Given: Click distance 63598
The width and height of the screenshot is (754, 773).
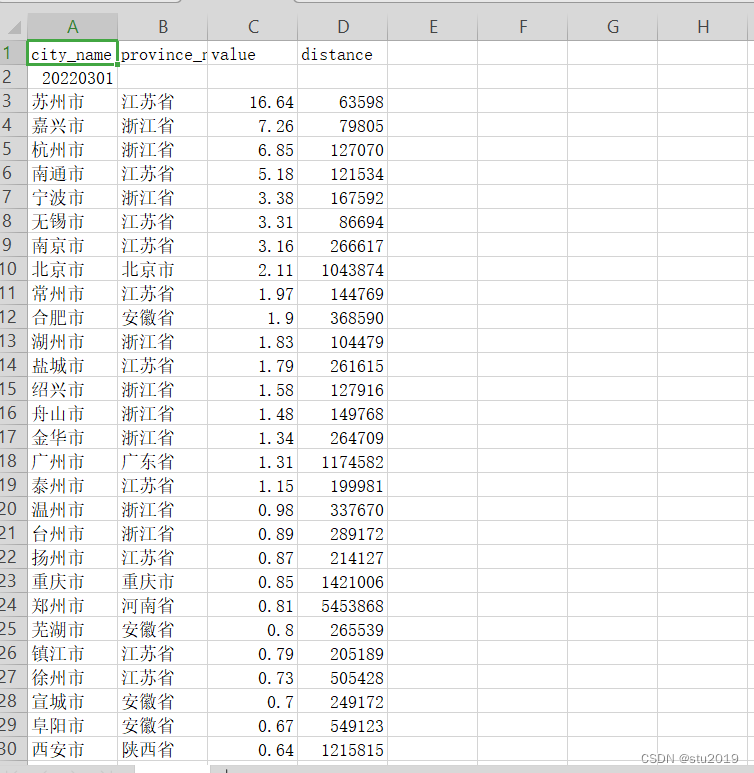Looking at the screenshot, I should pos(343,102).
